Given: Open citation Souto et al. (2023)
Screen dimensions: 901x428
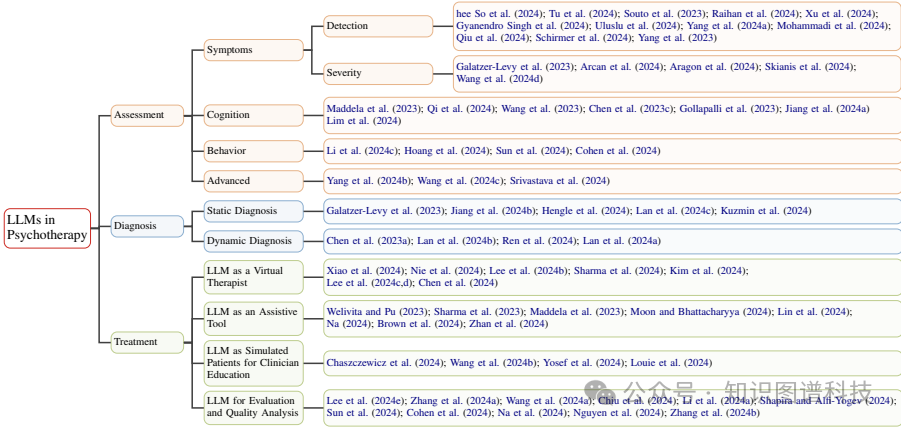Looking at the screenshot, I should (663, 14).
